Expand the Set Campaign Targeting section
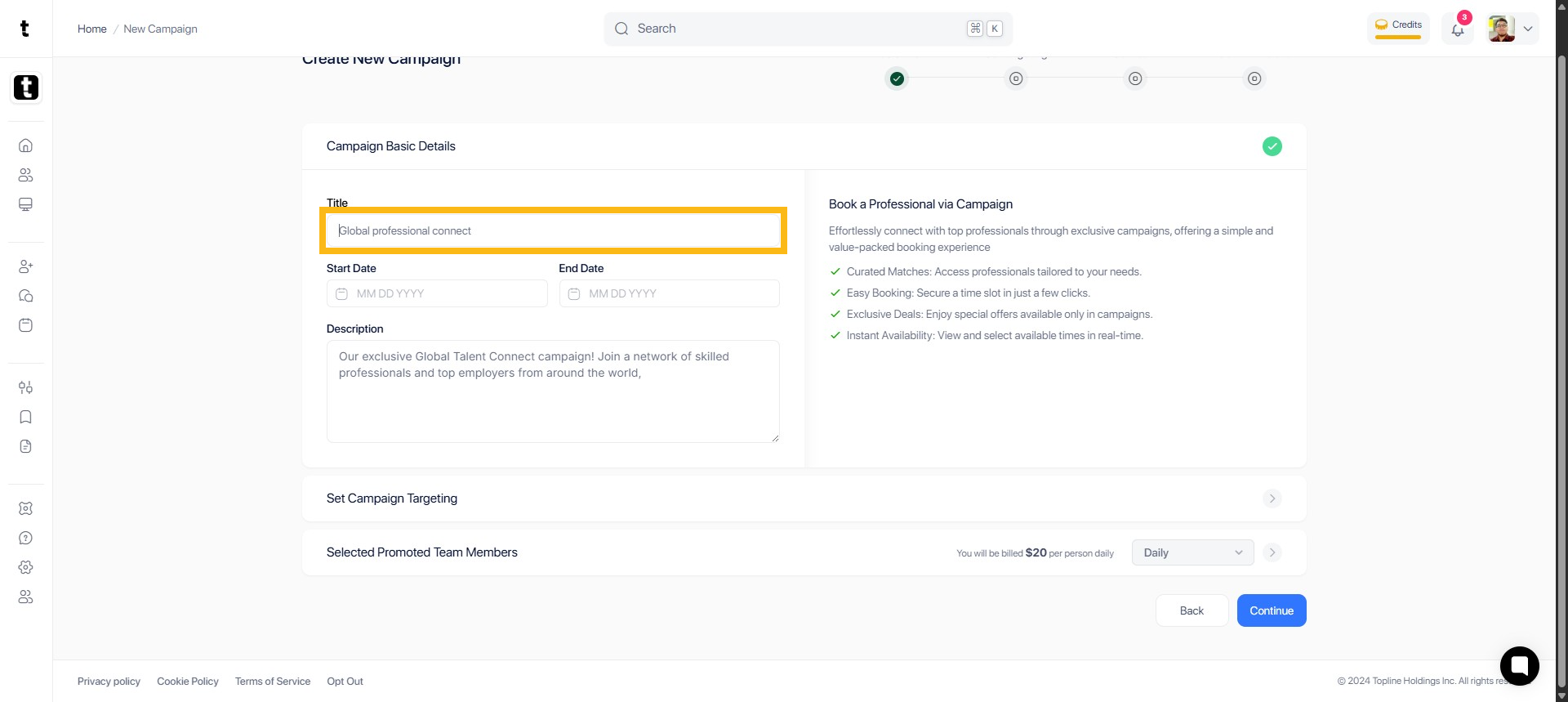Image resolution: width=1568 pixels, height=702 pixels. (x=1272, y=499)
